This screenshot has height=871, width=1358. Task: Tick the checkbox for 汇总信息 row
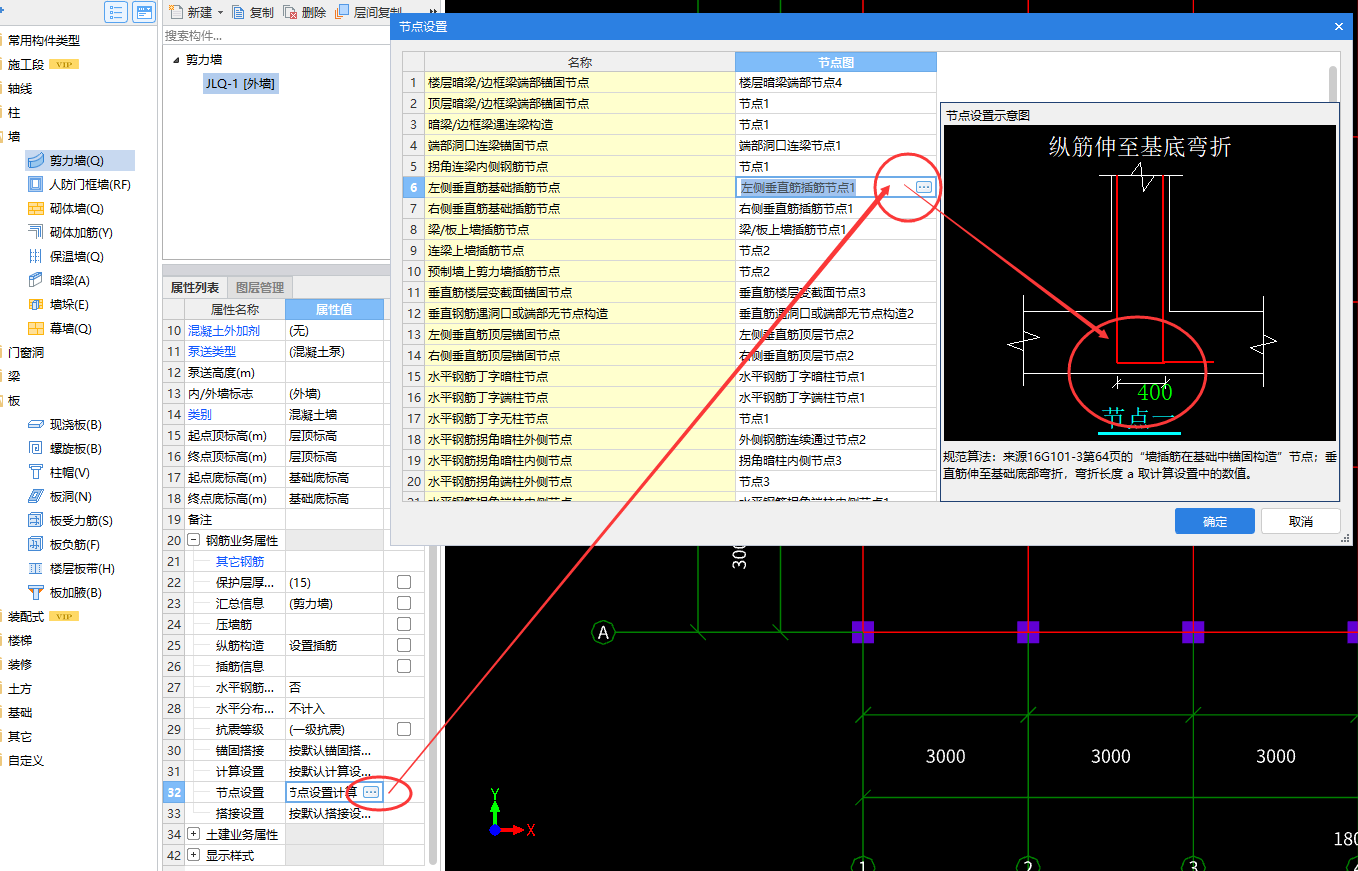point(404,603)
